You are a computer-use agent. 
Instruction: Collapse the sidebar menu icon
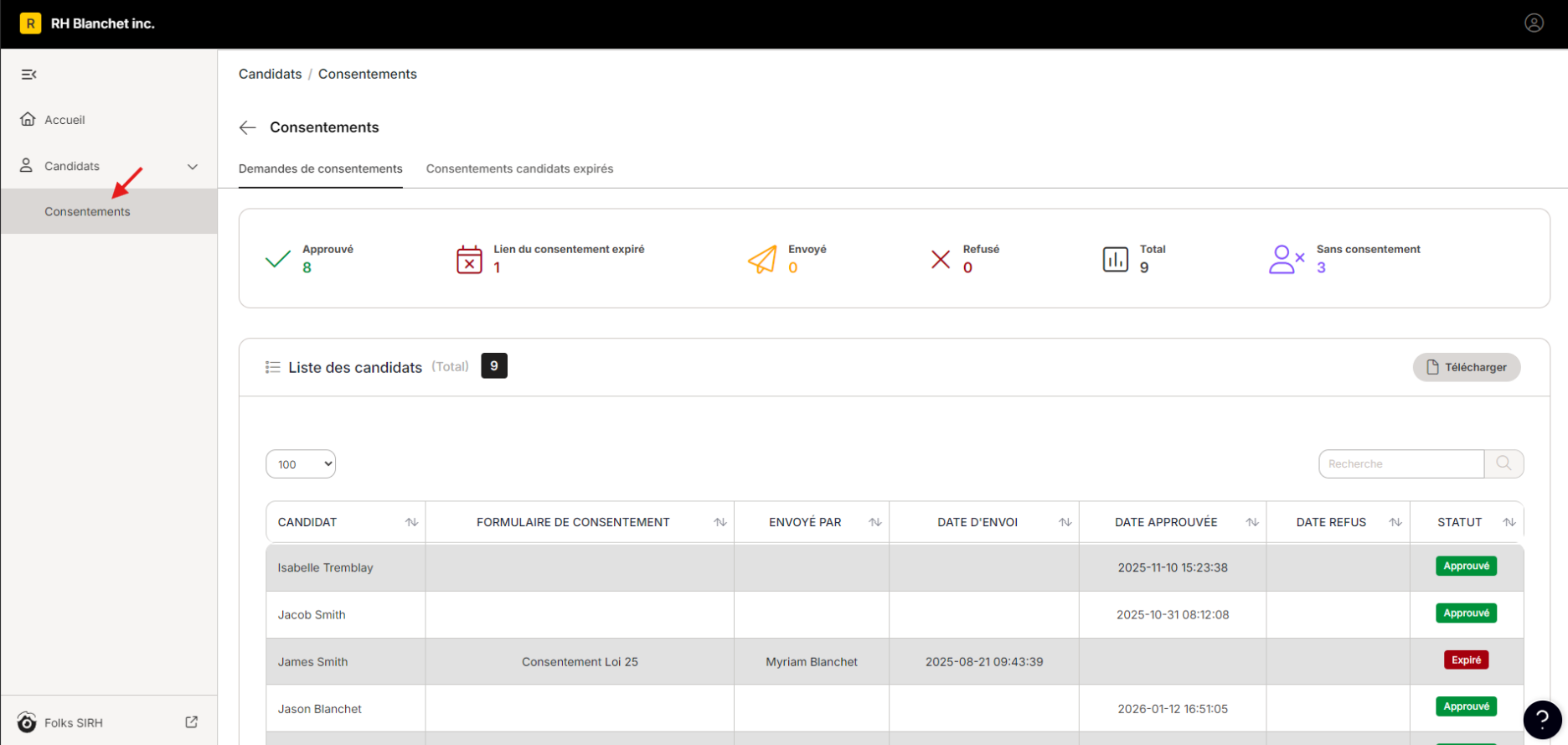[x=28, y=75]
